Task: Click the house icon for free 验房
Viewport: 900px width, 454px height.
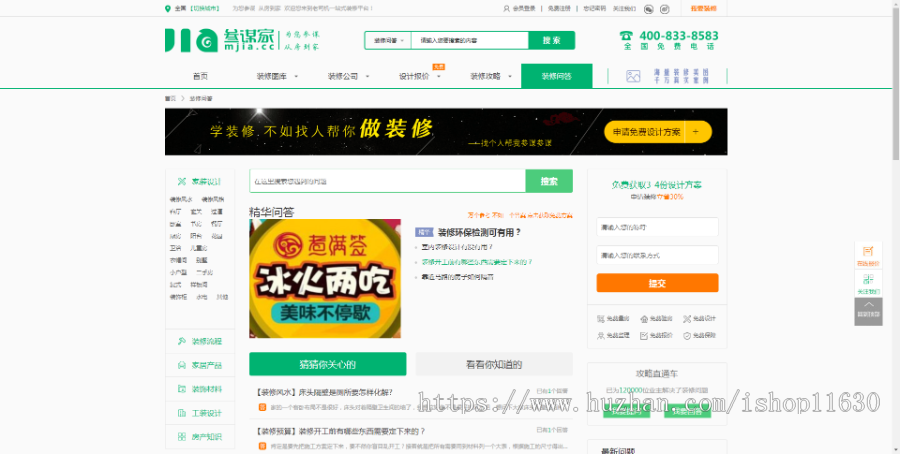Action: [x=644, y=319]
